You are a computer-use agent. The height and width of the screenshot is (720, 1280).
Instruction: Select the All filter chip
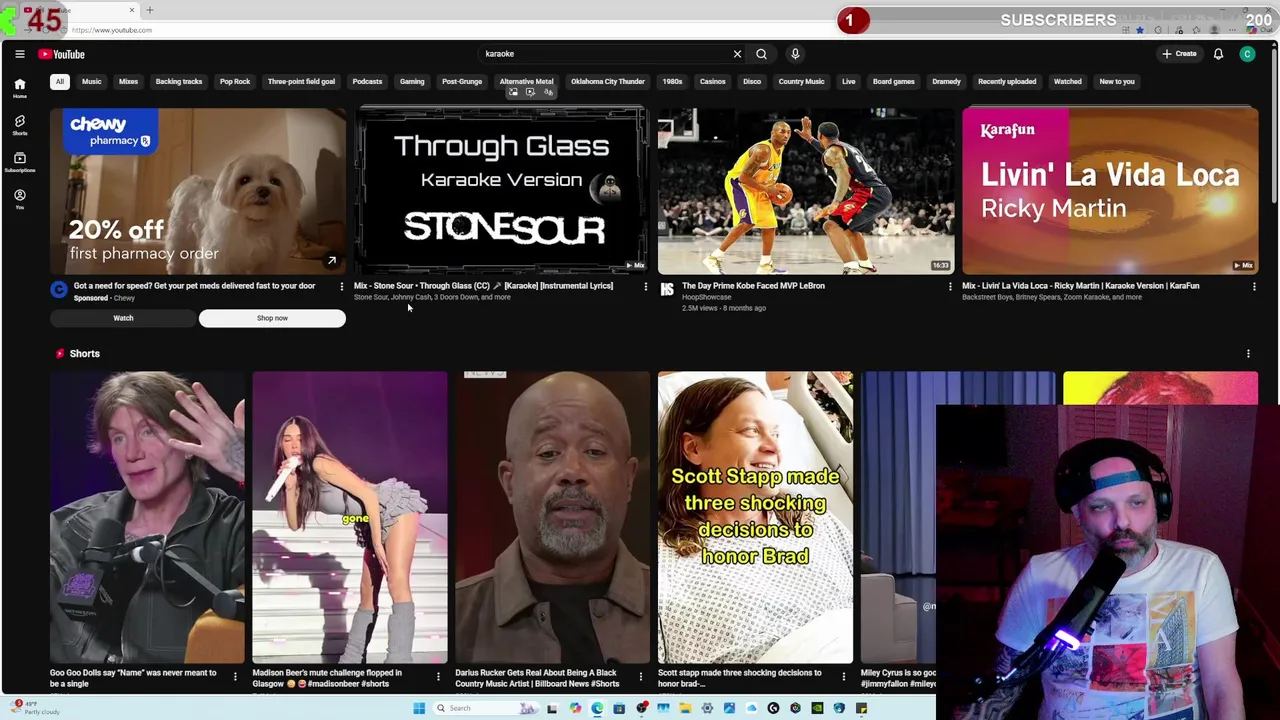pos(60,82)
